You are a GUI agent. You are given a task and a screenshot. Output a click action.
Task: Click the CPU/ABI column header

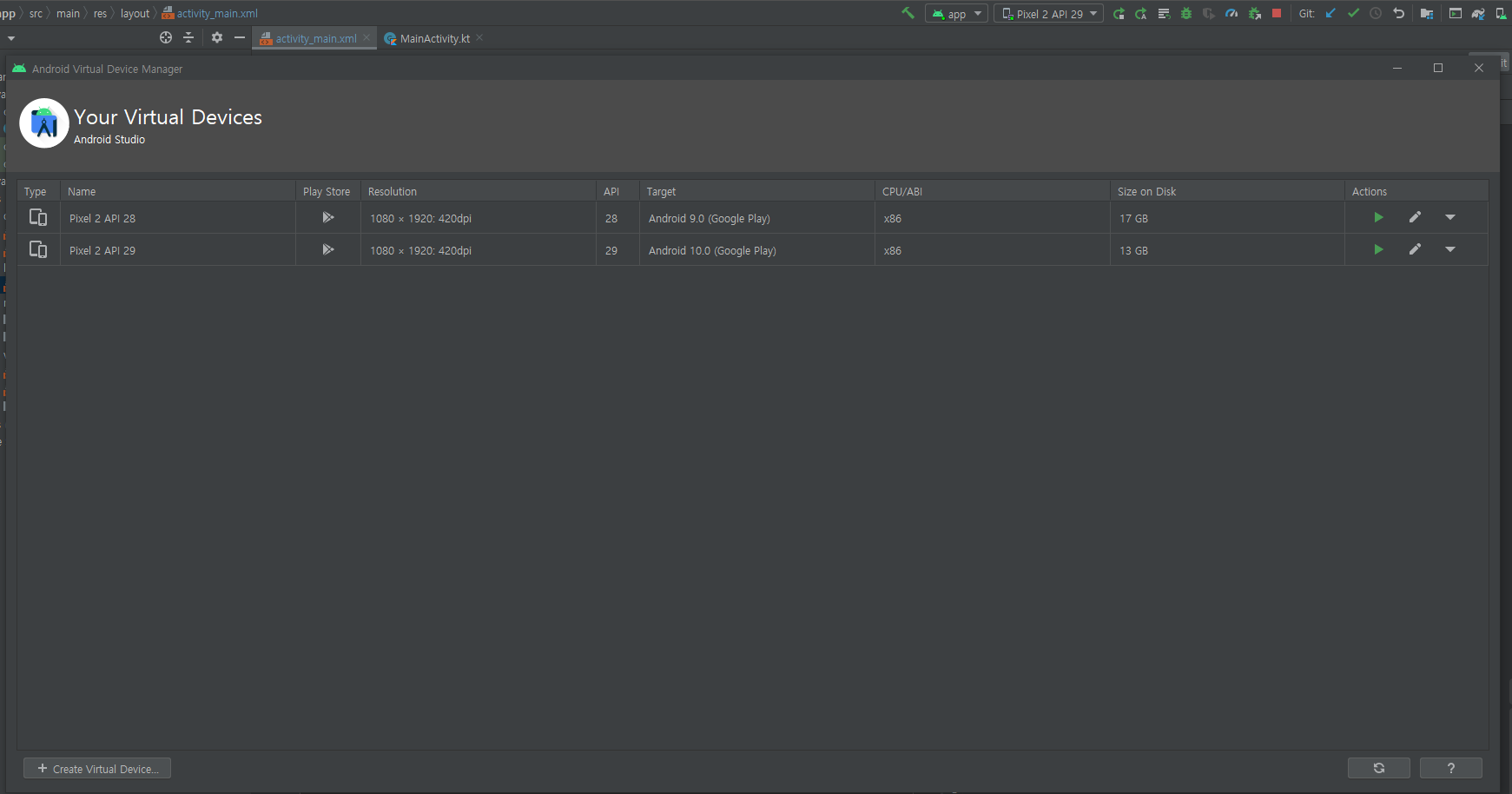click(x=992, y=191)
